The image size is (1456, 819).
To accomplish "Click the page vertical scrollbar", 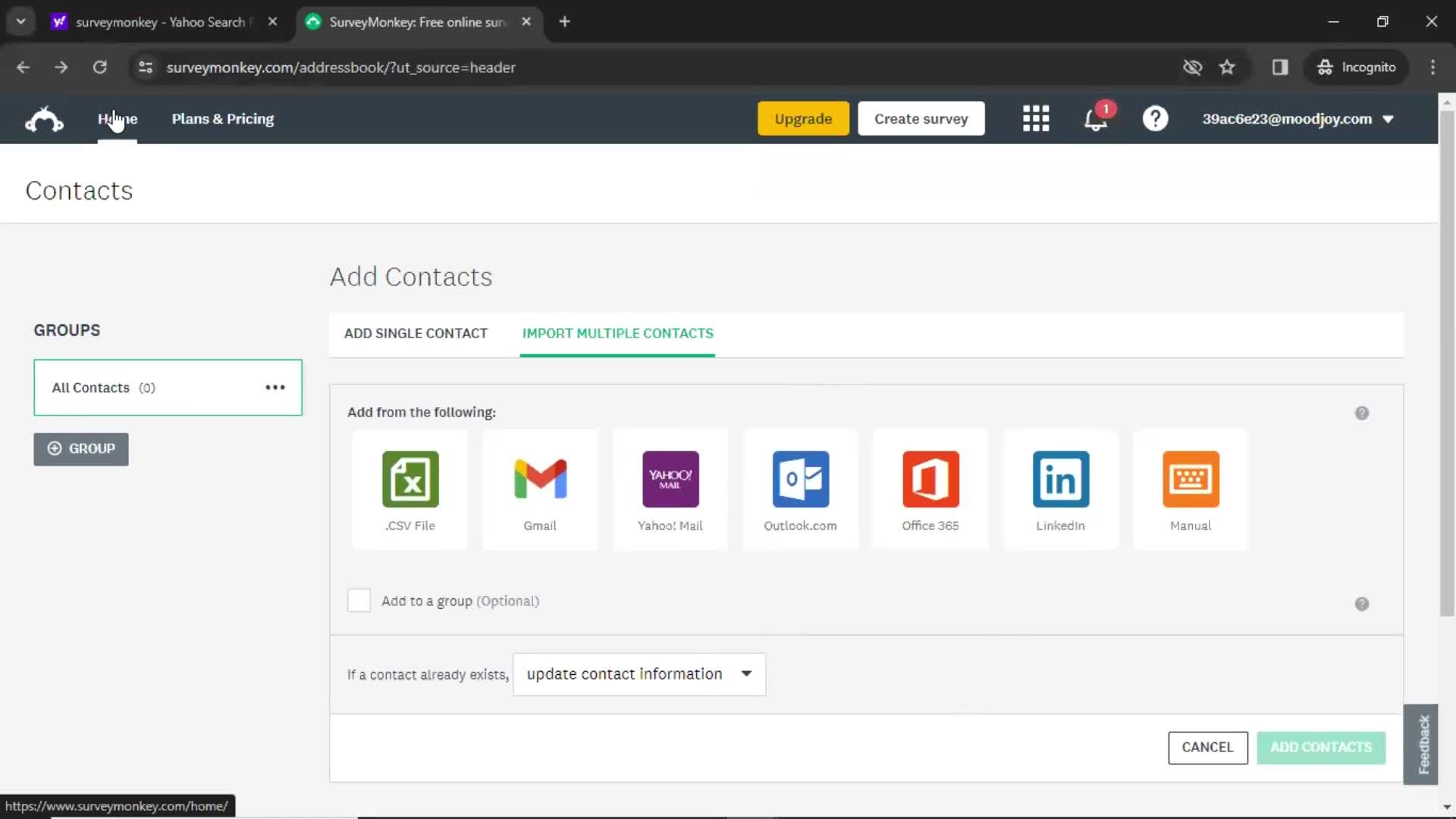I will (x=1447, y=364).
